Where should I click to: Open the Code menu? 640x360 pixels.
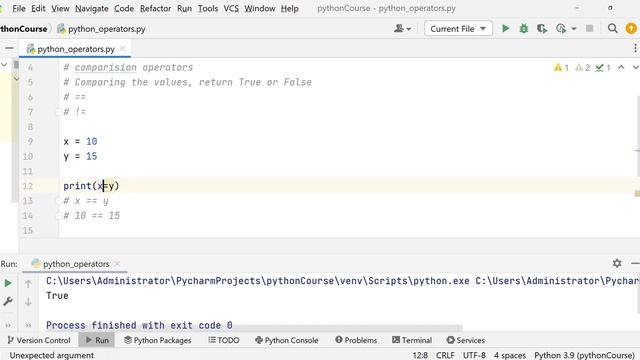click(x=124, y=9)
